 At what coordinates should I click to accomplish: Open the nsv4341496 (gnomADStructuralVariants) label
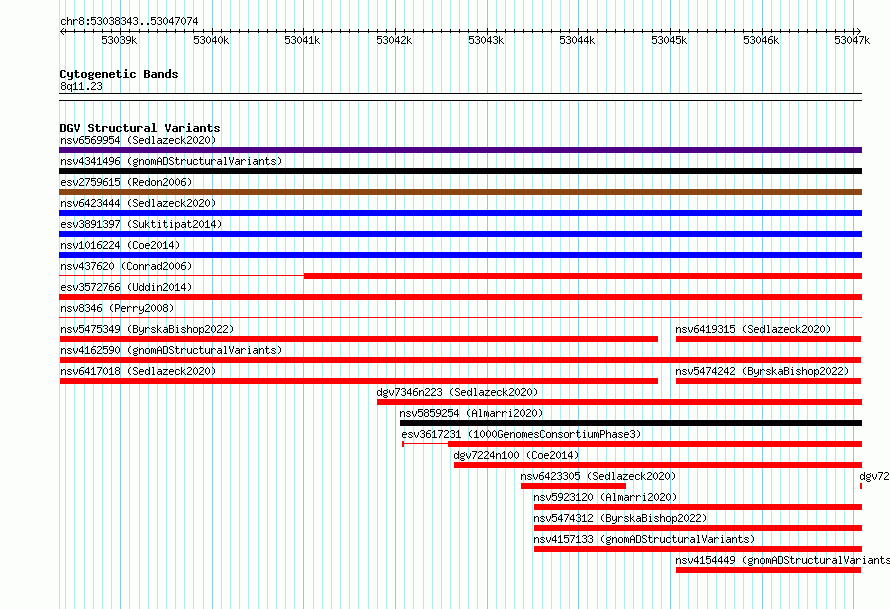(171, 161)
